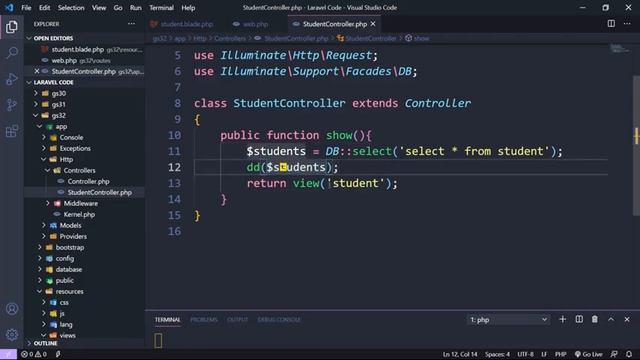Open the Extensions view

point(12,131)
